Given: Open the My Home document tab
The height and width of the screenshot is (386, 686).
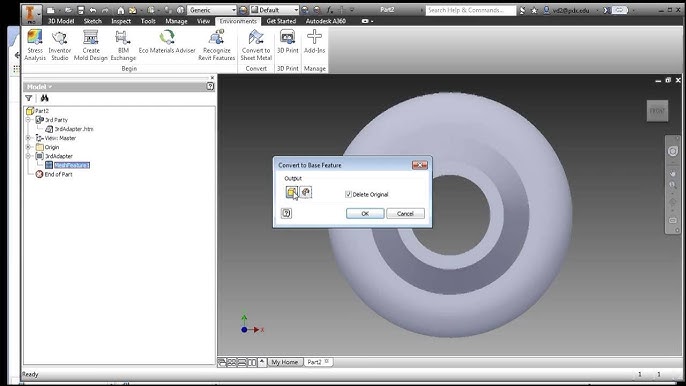Looking at the screenshot, I should click(284, 362).
